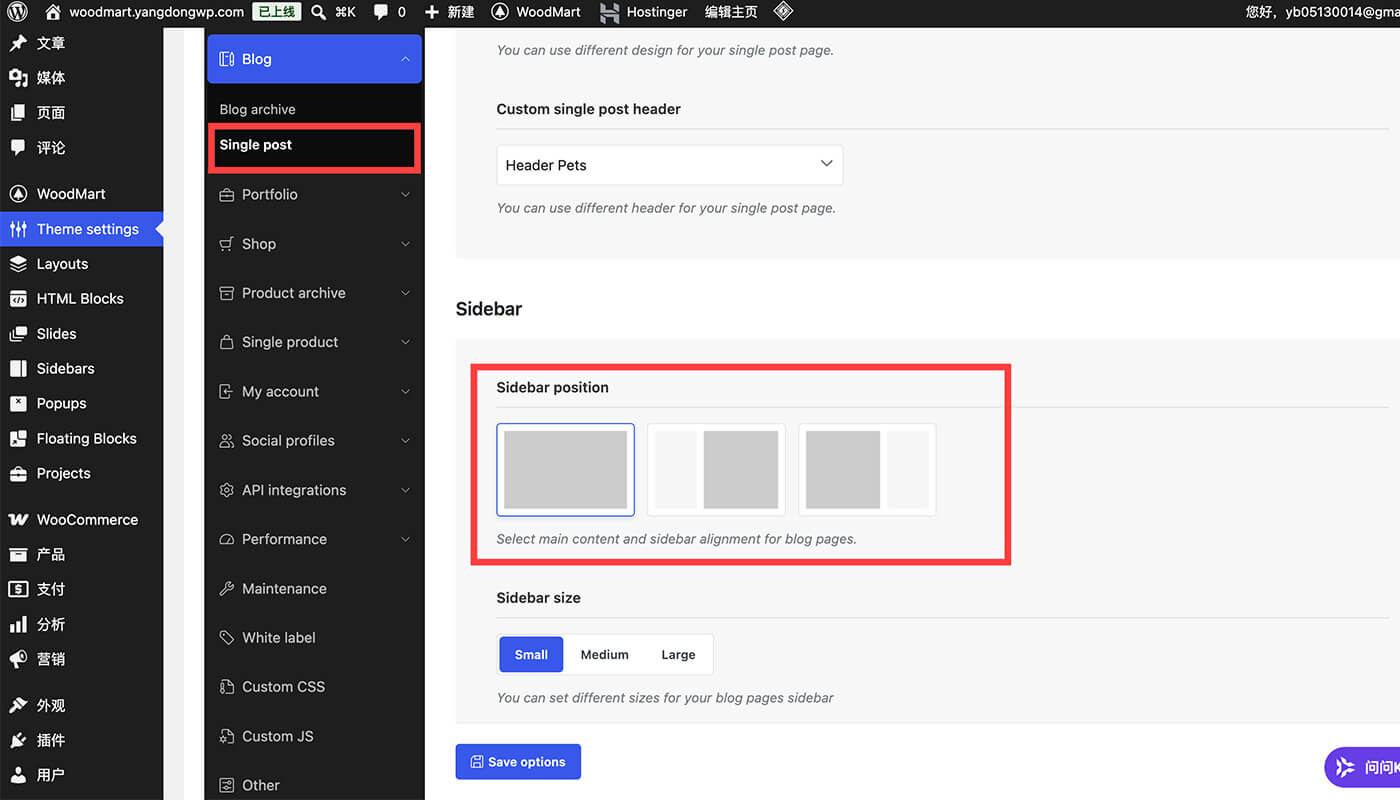Open the White label settings tab
1400x800 pixels.
tap(314, 638)
